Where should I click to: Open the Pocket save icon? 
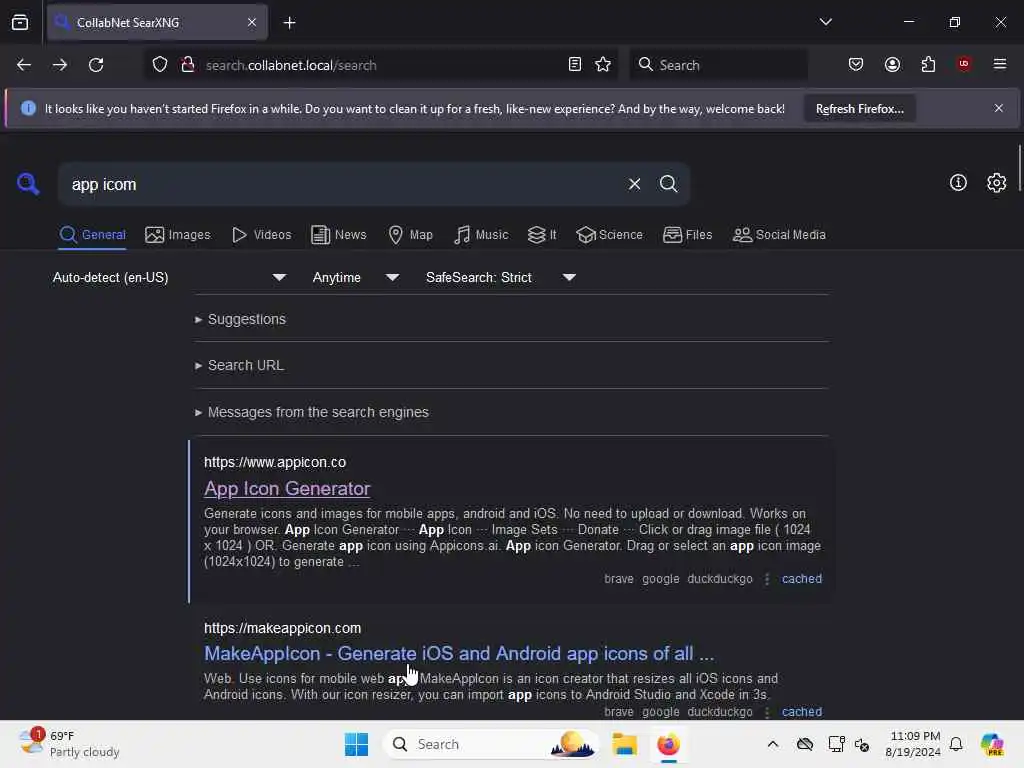tap(856, 65)
